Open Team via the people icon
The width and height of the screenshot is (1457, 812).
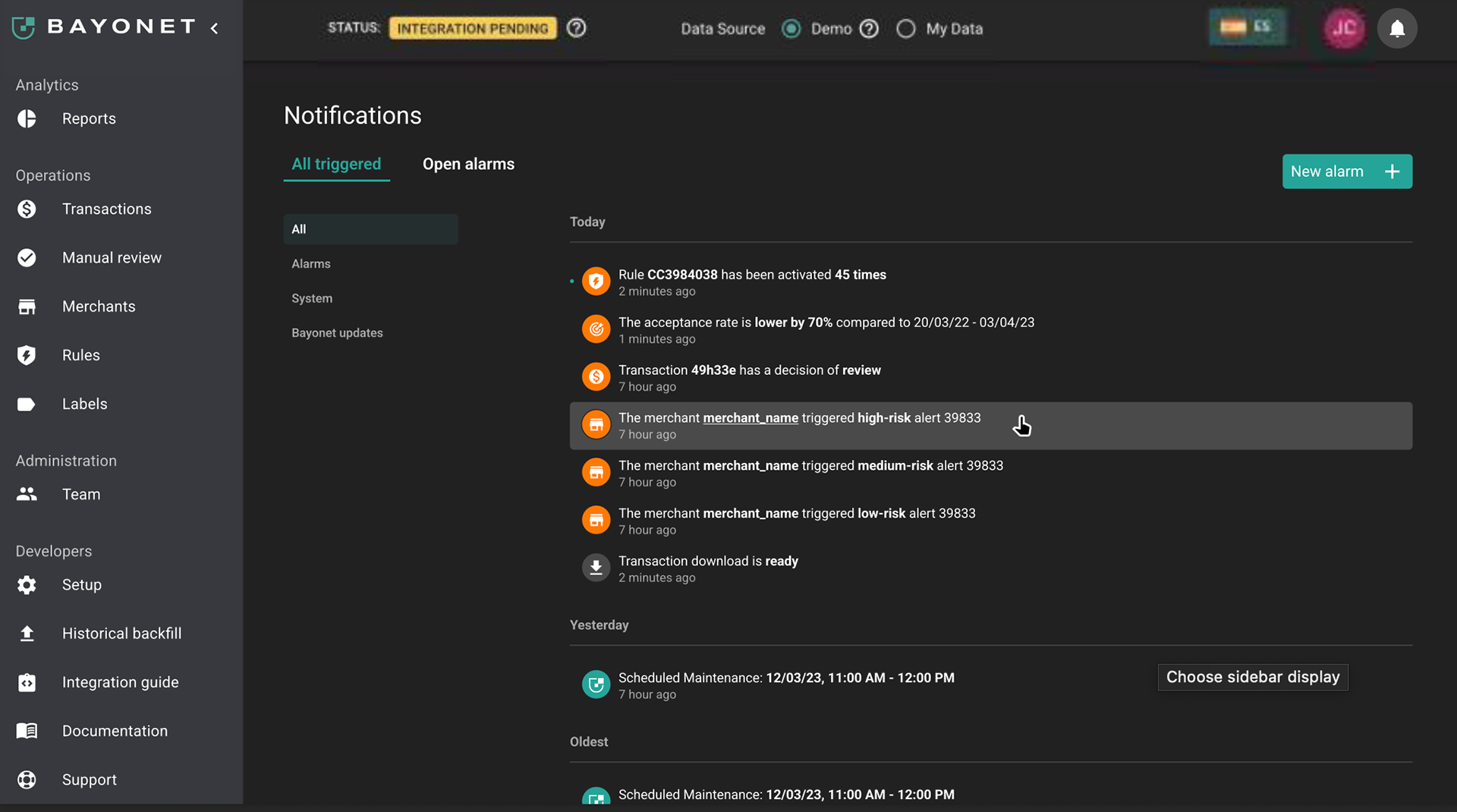coord(27,494)
